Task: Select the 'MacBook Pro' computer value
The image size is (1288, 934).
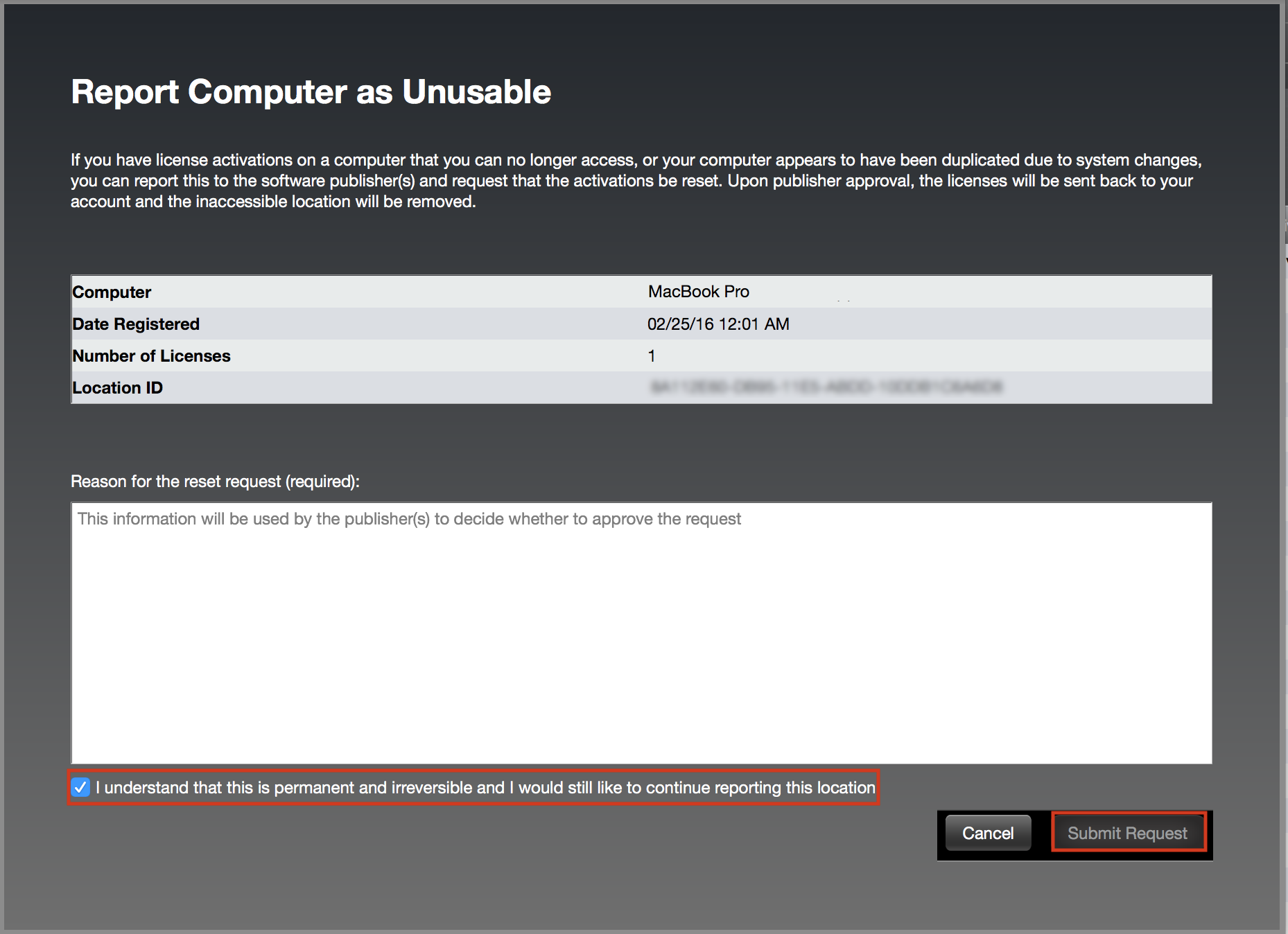Action: tap(699, 292)
